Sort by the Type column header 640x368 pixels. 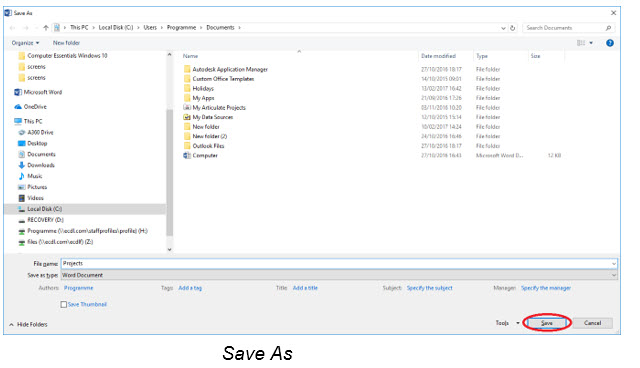click(x=482, y=56)
